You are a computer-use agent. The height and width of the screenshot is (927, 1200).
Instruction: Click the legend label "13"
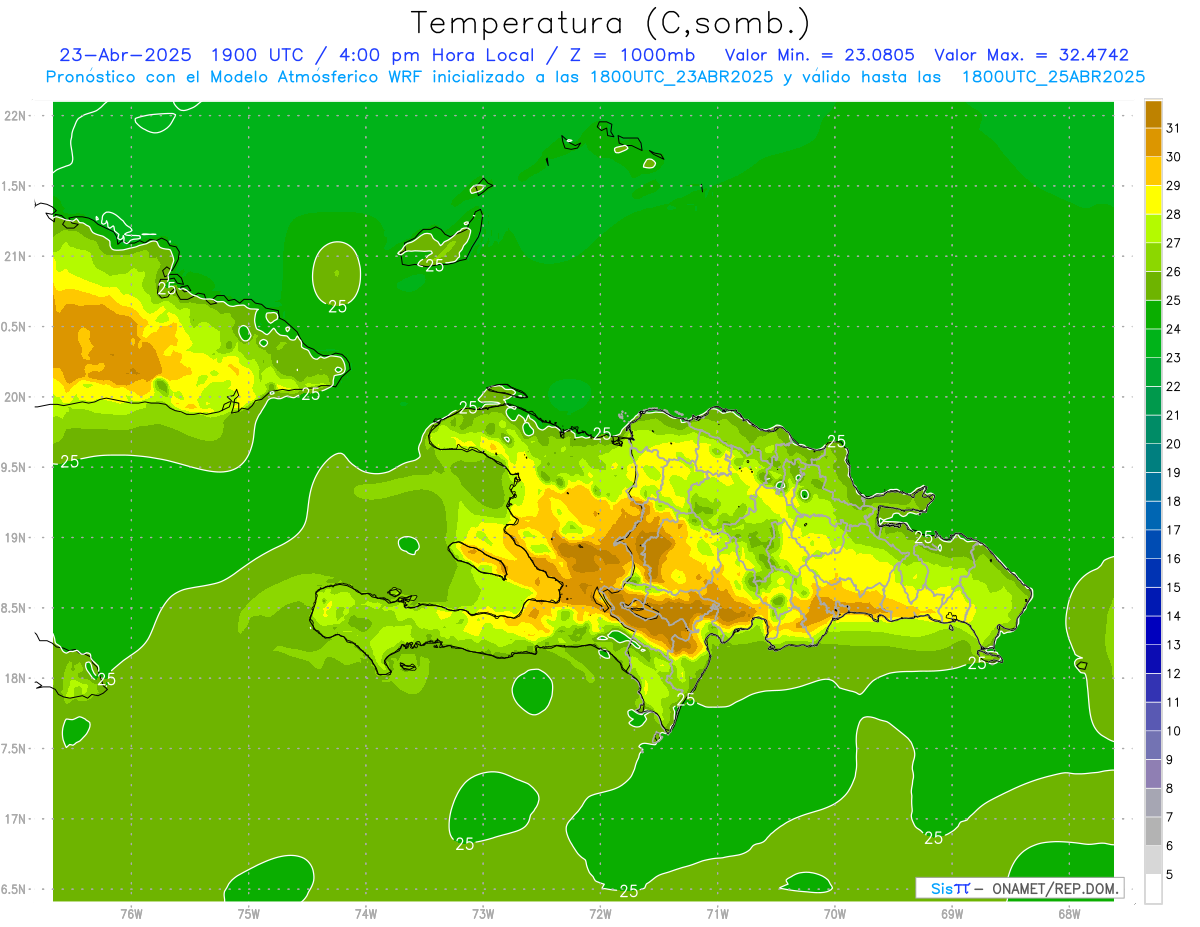coord(1173,644)
